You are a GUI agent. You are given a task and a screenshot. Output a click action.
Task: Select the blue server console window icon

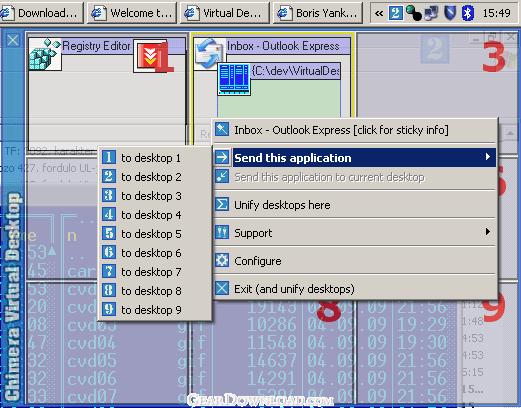(234, 79)
